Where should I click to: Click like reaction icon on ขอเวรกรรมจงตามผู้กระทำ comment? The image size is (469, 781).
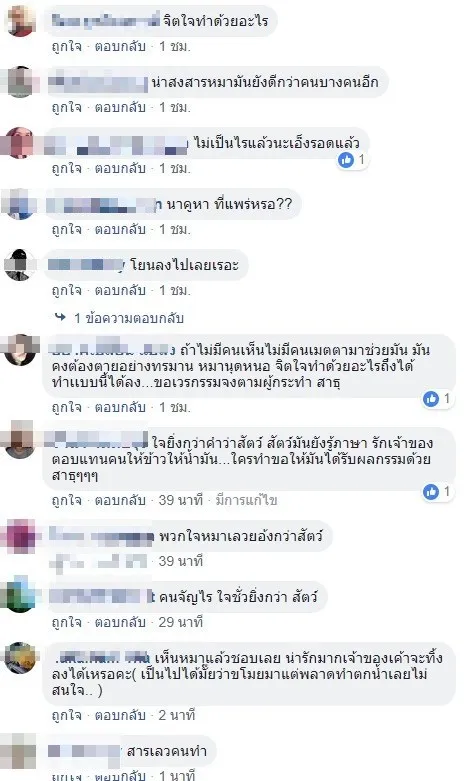point(431,398)
